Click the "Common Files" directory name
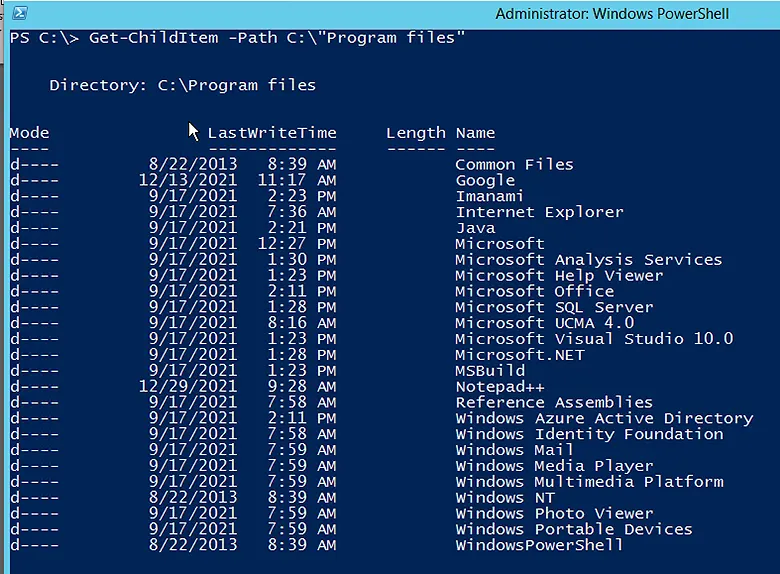This screenshot has height=574, width=780. pos(514,165)
